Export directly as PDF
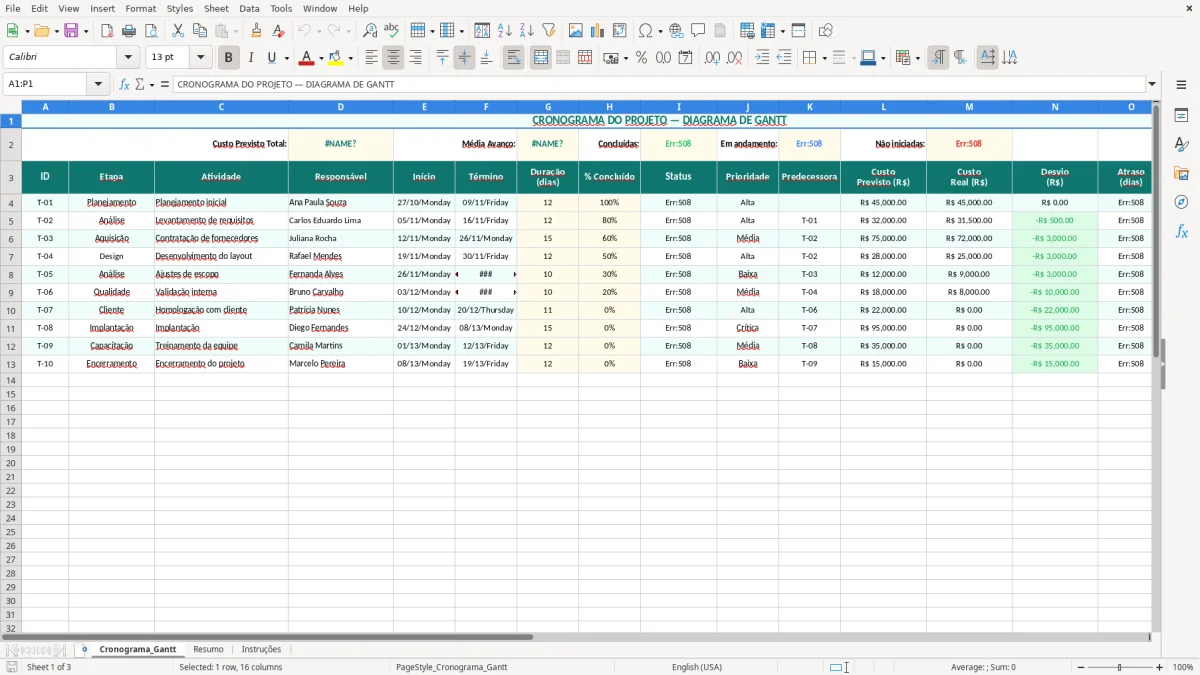This screenshot has height=675, width=1200. (x=107, y=31)
